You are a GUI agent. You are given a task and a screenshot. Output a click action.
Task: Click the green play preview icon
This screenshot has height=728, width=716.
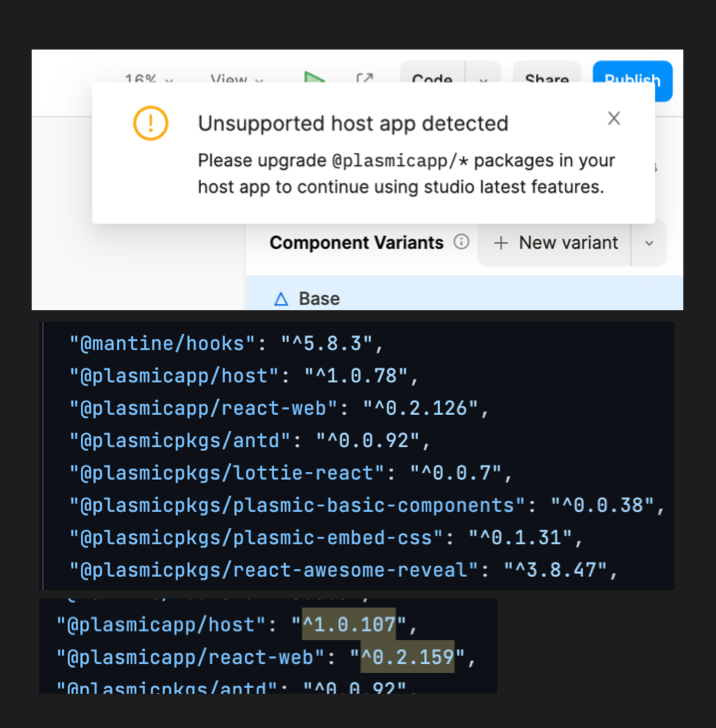coord(315,79)
